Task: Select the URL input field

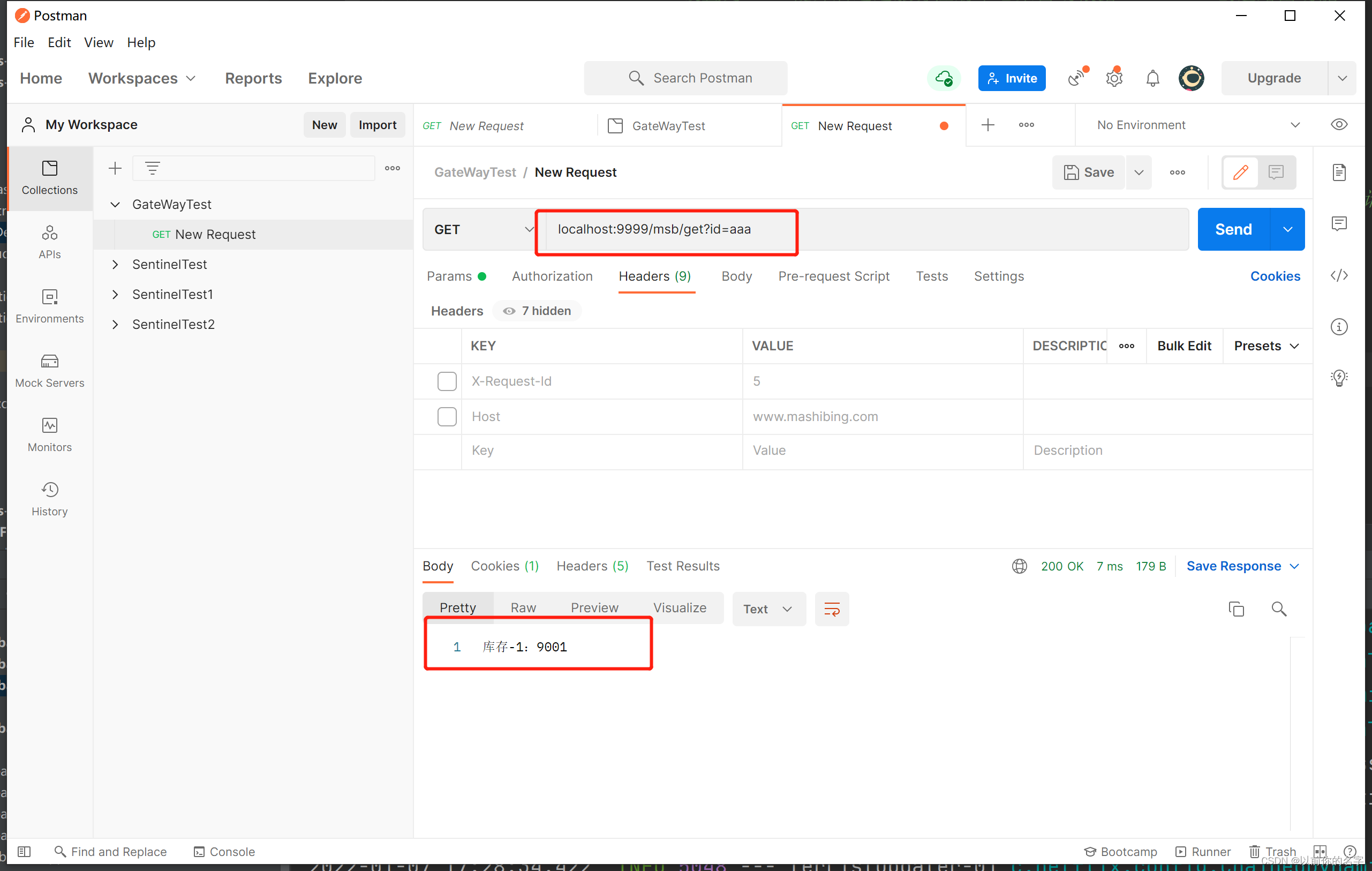Action: click(867, 229)
